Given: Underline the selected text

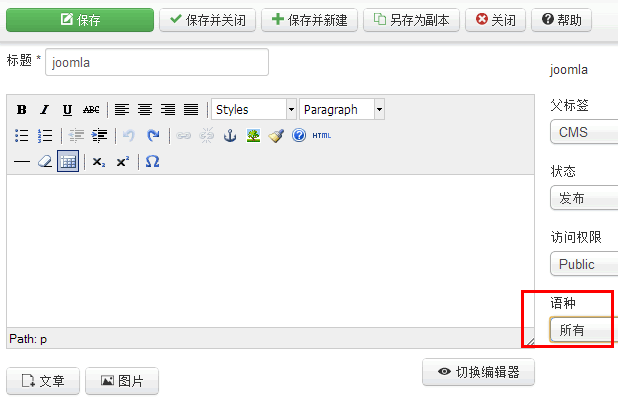Looking at the screenshot, I should (x=67, y=110).
